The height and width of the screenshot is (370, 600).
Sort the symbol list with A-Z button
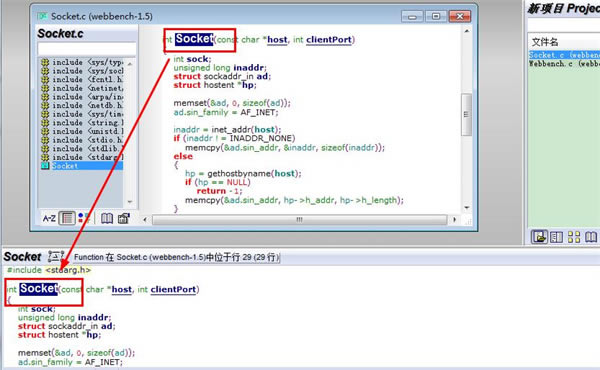(x=49, y=218)
